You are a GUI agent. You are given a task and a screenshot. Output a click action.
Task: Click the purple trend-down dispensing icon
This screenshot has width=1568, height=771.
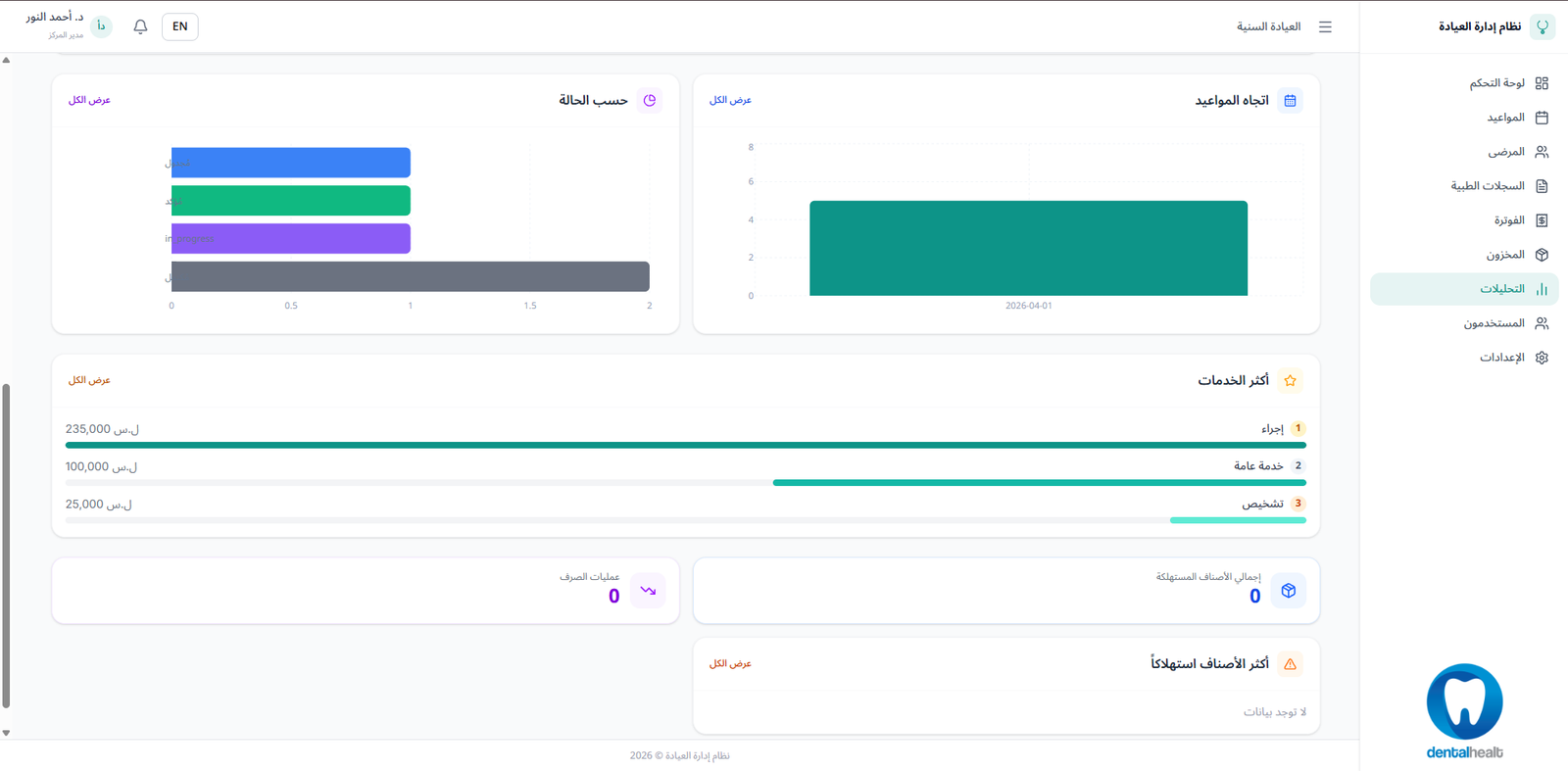(648, 591)
